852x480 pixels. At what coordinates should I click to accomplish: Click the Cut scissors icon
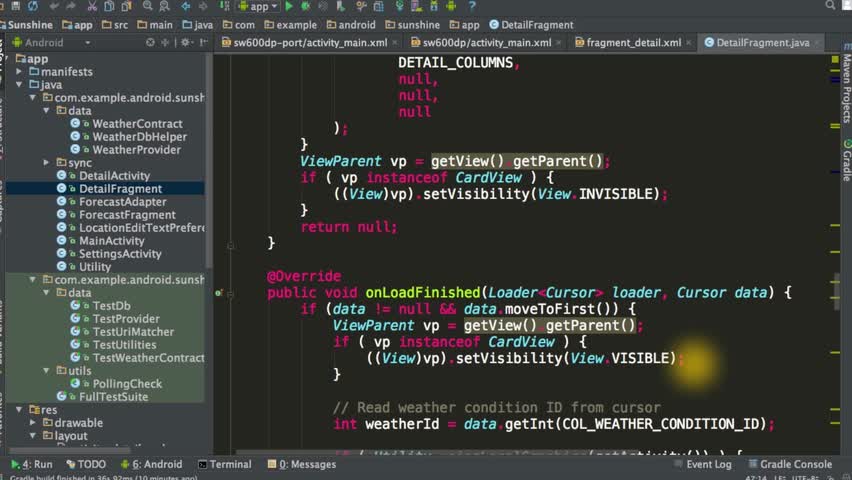tap(92, 6)
